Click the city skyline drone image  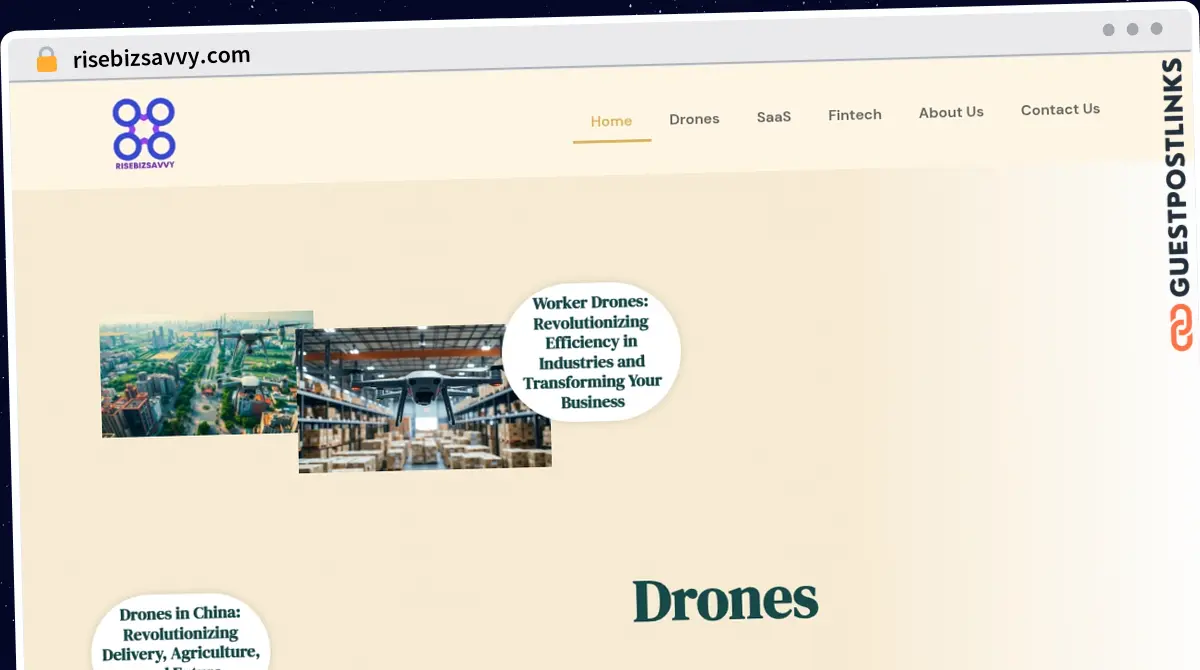[200, 373]
